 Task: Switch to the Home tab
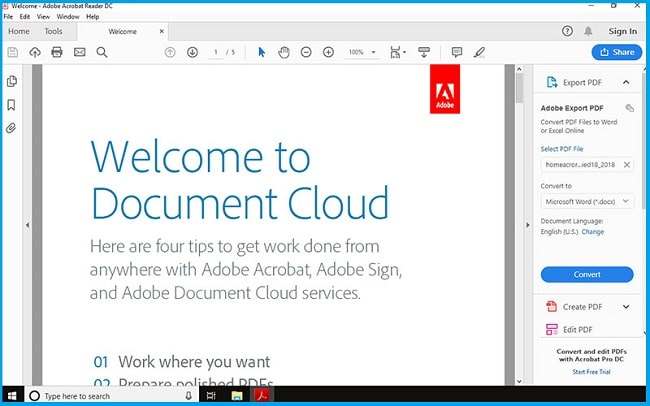19,31
